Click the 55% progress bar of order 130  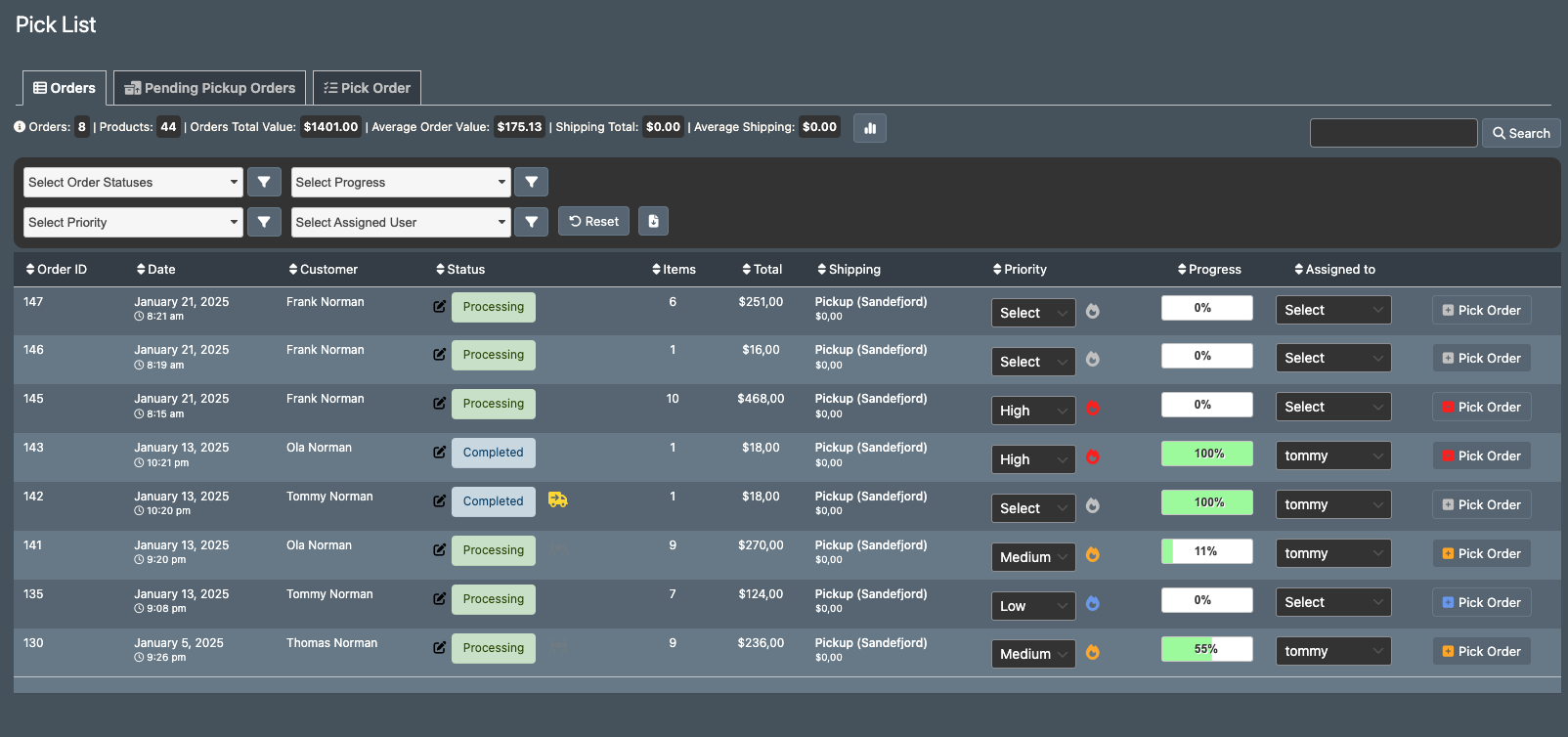coord(1207,649)
